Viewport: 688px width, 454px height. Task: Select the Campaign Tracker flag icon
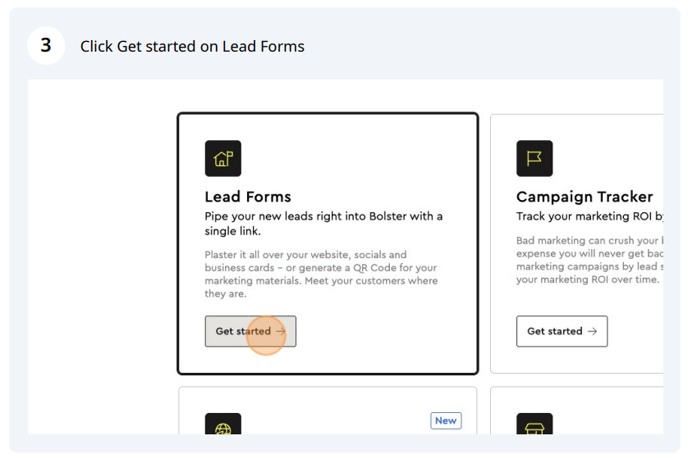click(x=534, y=158)
